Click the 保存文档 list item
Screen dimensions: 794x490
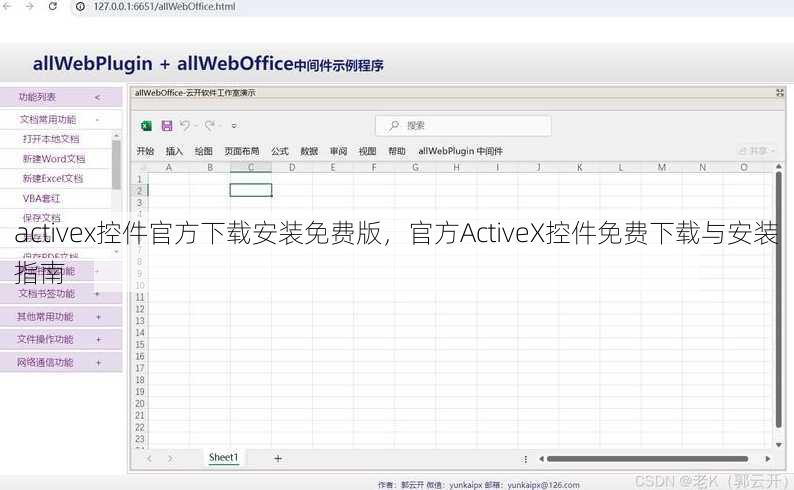coord(42,218)
